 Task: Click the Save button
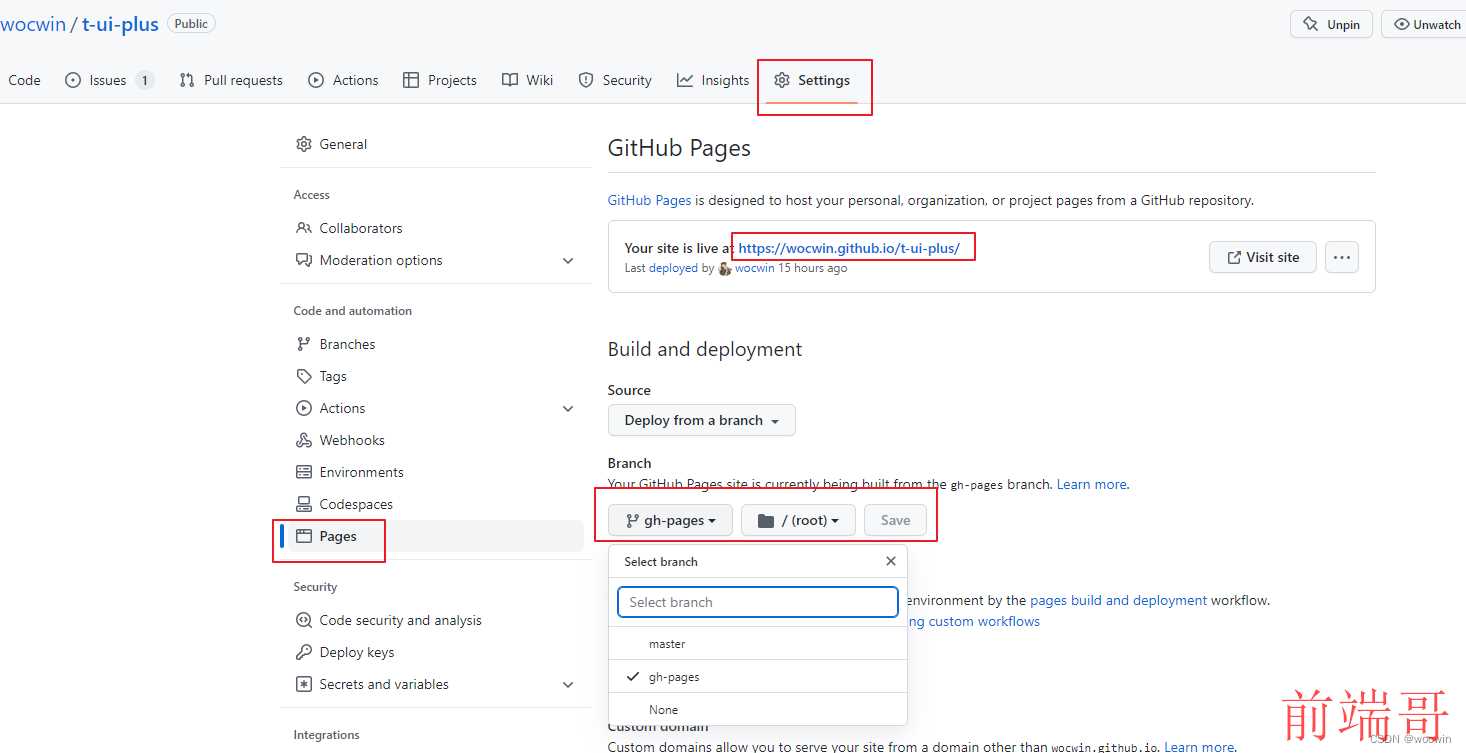pos(895,520)
